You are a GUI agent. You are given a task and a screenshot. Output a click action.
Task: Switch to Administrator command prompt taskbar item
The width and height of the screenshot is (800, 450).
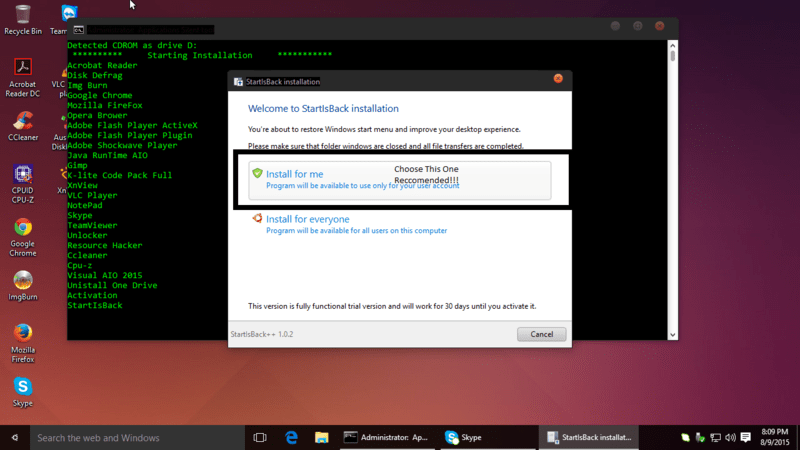click(x=387, y=437)
